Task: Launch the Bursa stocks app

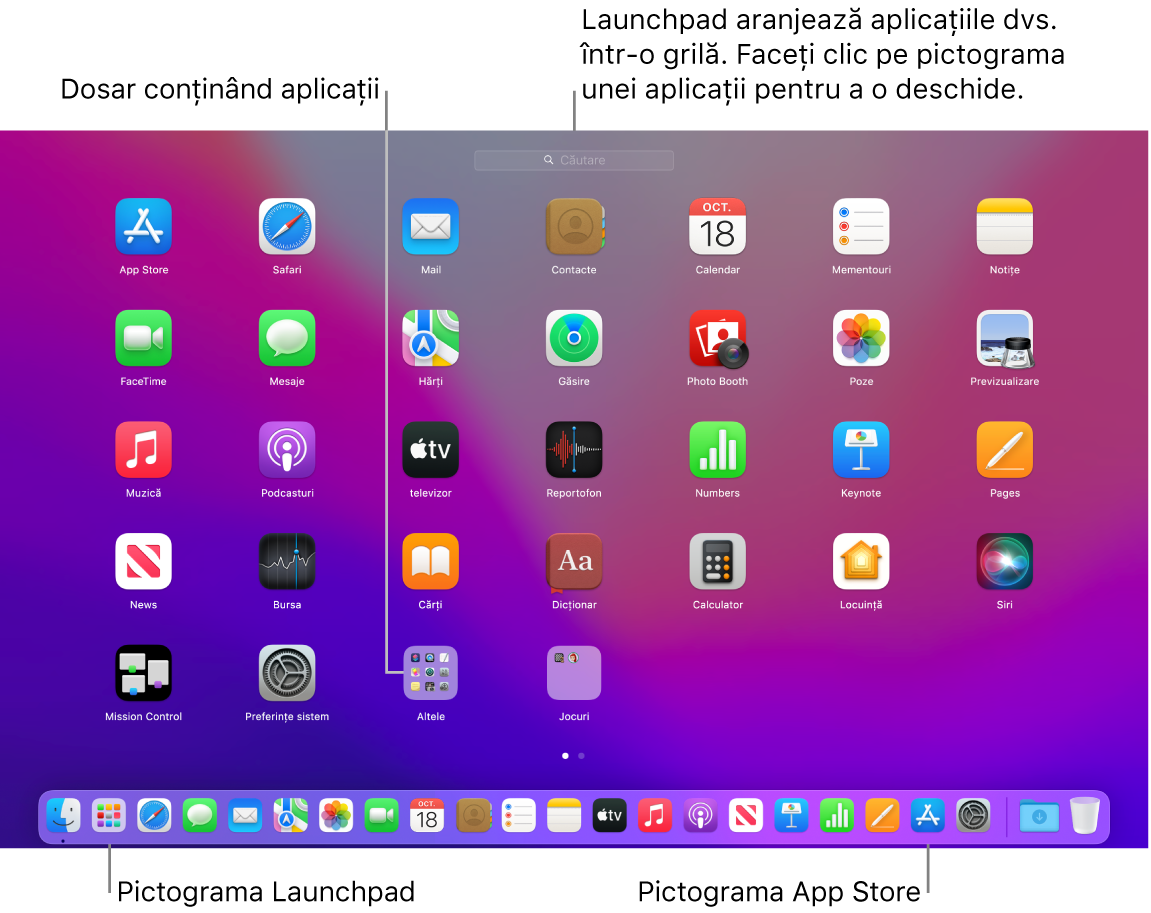Action: pos(286,561)
